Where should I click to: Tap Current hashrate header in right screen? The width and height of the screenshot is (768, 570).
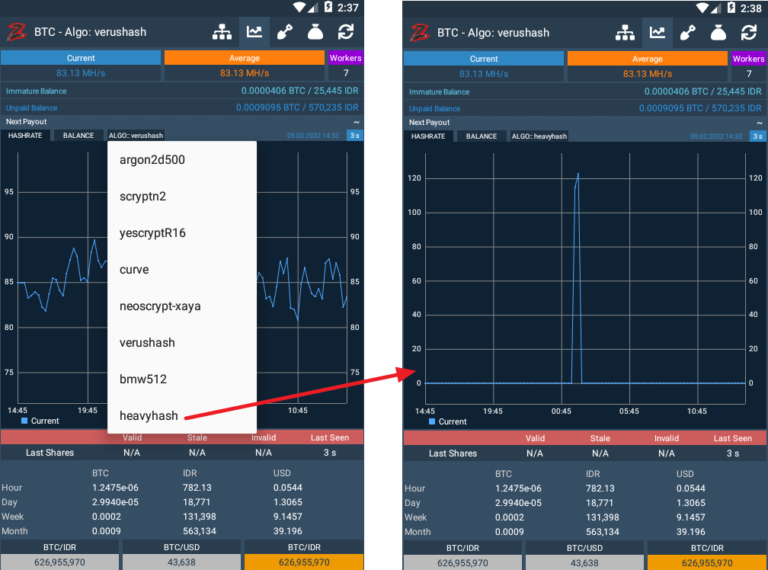point(484,59)
